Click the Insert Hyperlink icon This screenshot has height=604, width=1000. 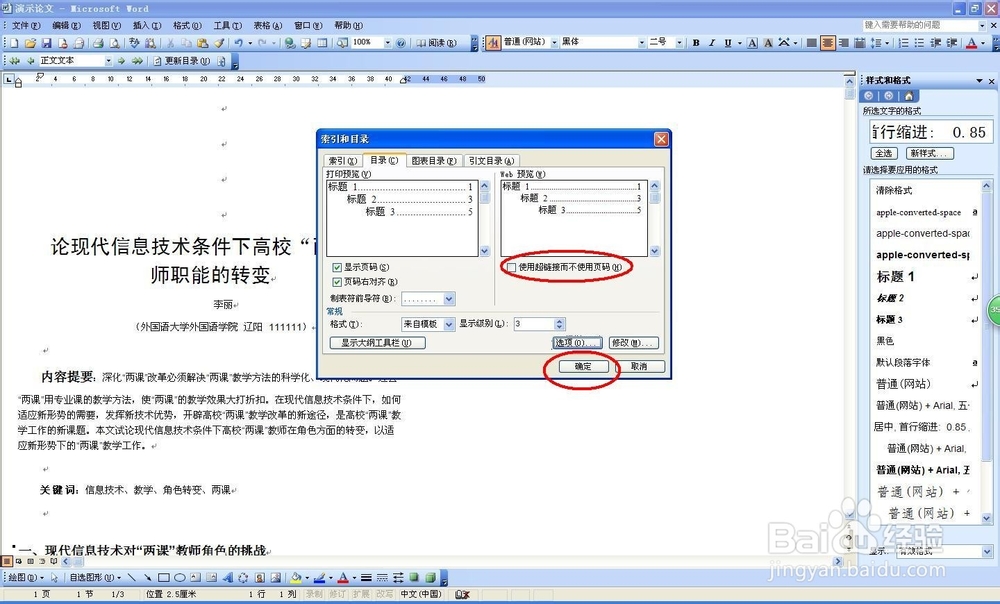tap(290, 43)
